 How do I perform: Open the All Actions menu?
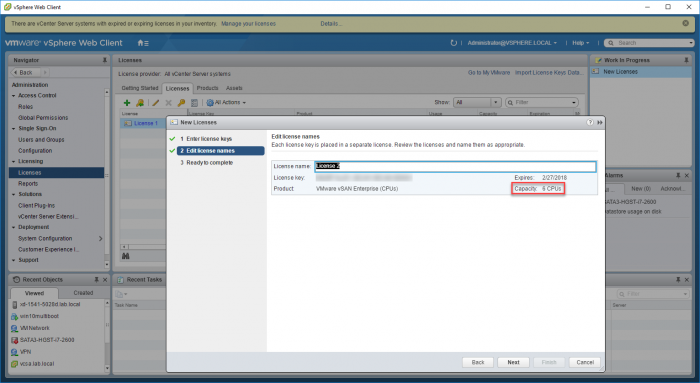tap(226, 103)
